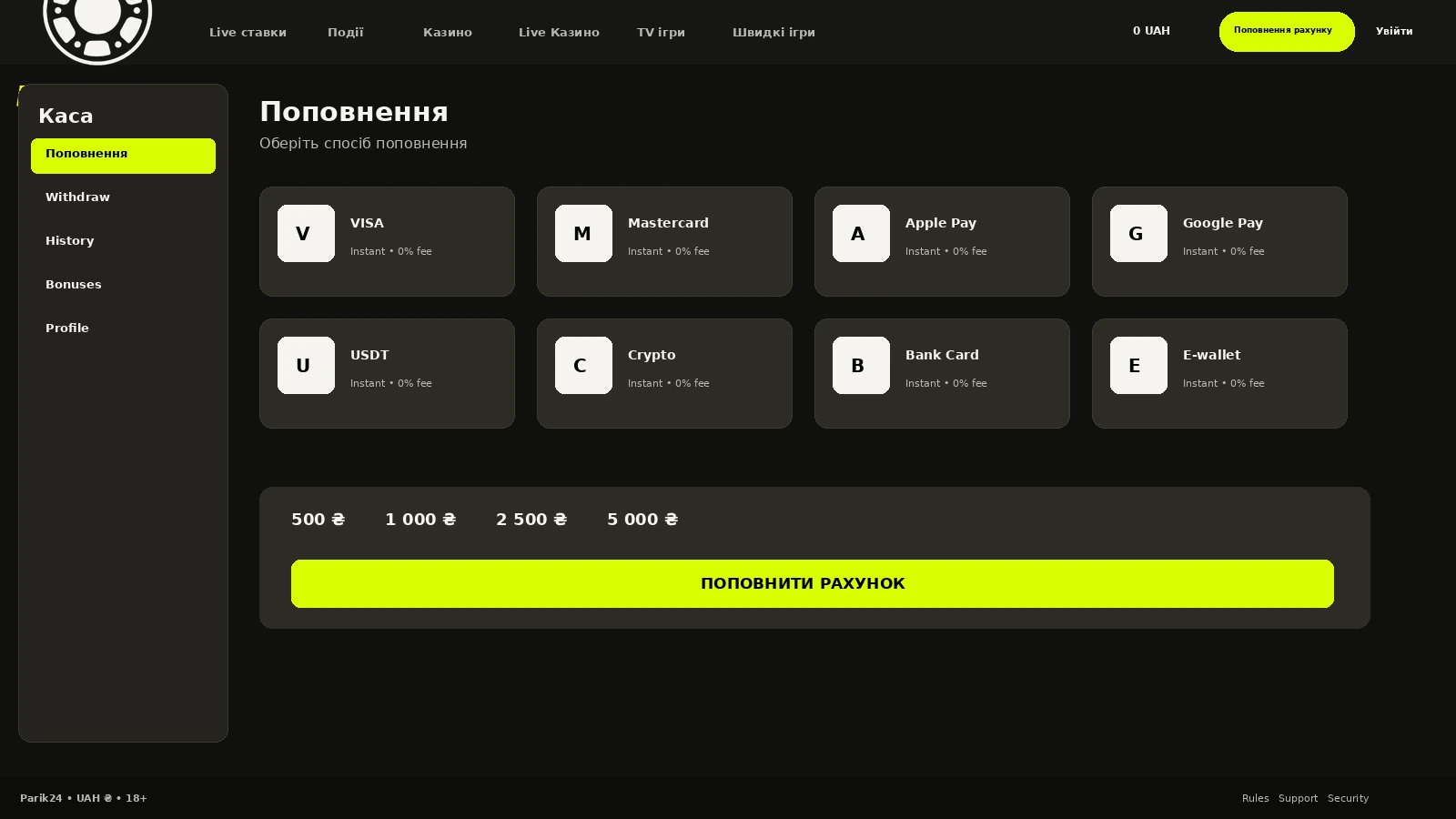Click "Instant • 0% fee" under VISA
Viewport: 1456px width, 819px height.
tap(391, 251)
